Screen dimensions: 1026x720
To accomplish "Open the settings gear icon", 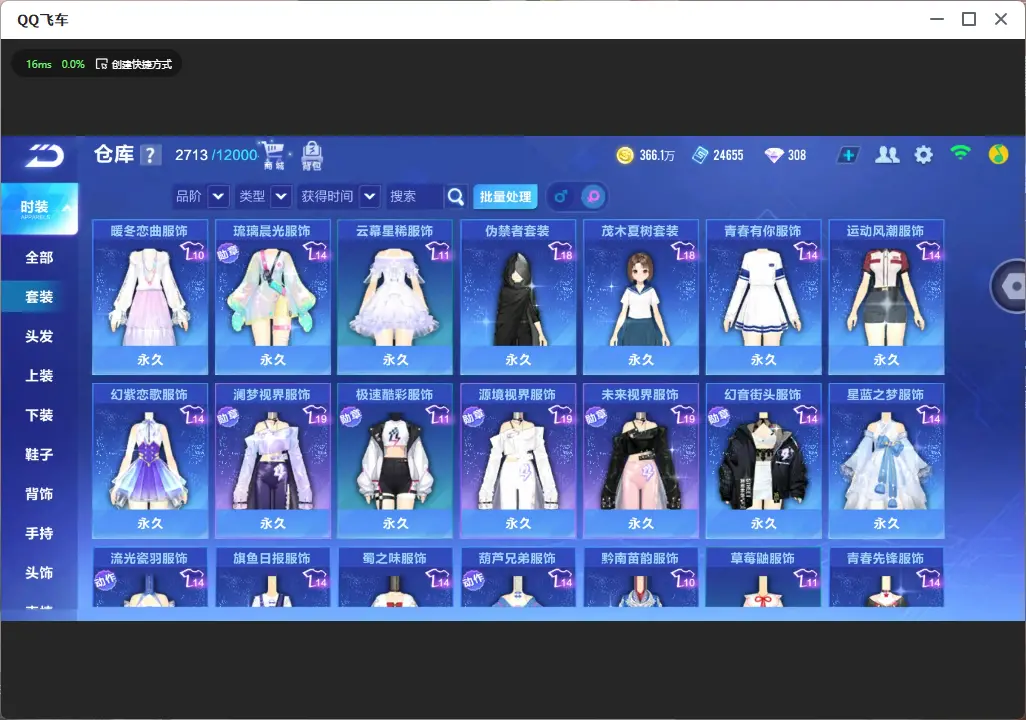I will 923,155.
